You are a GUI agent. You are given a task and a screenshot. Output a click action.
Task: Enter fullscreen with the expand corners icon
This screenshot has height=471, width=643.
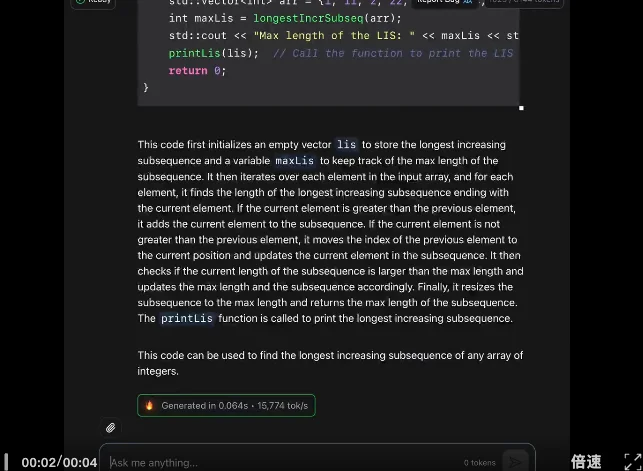pyautogui.click(x=630, y=461)
